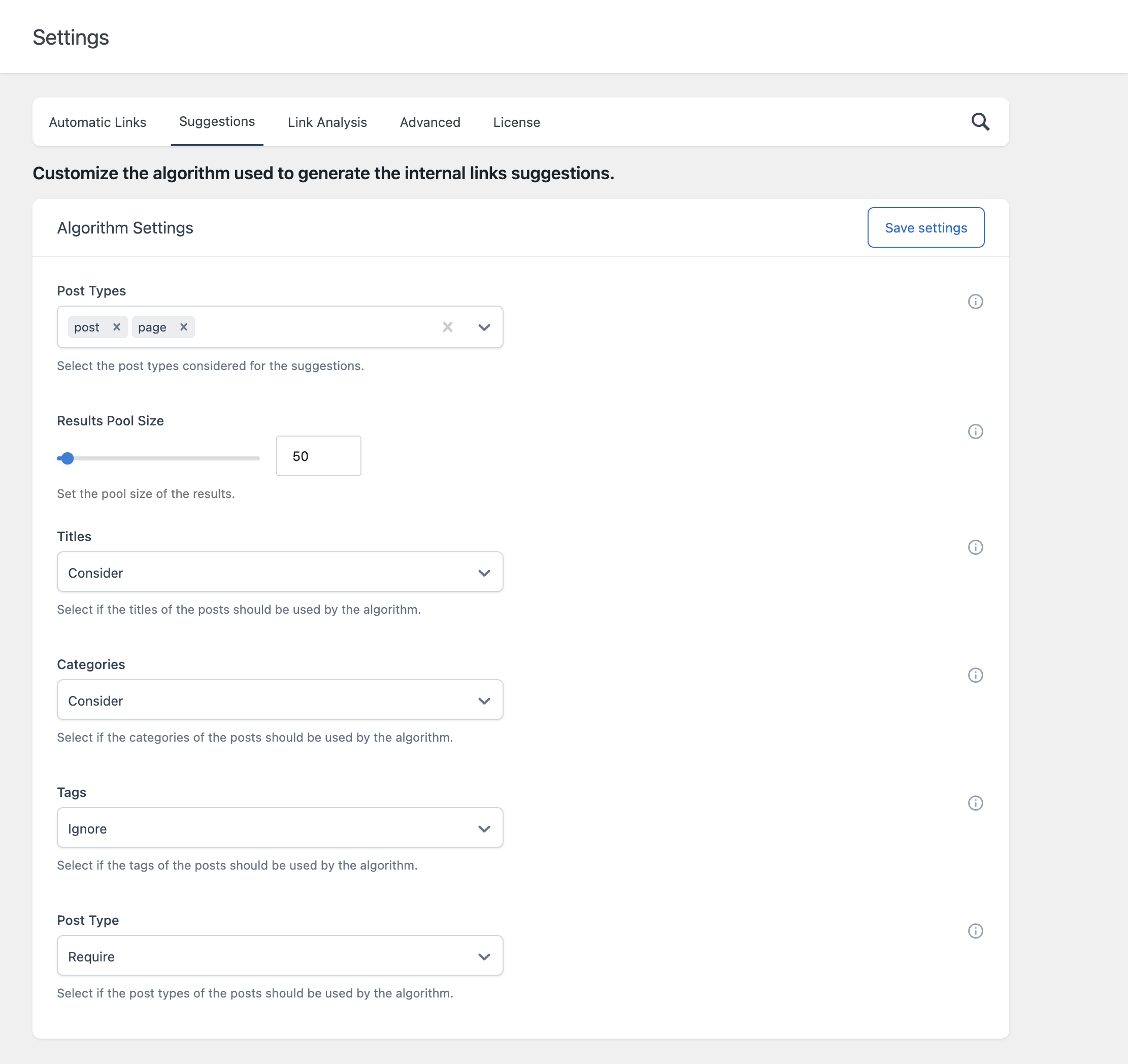Open the Tags dropdown set to Ignore

280,828
